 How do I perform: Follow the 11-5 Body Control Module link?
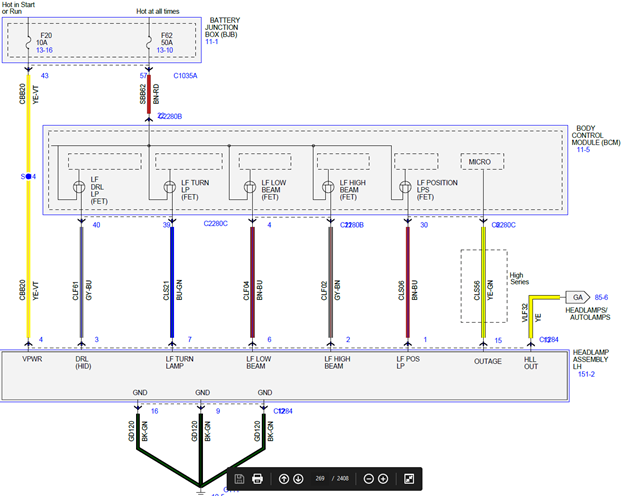[583, 150]
